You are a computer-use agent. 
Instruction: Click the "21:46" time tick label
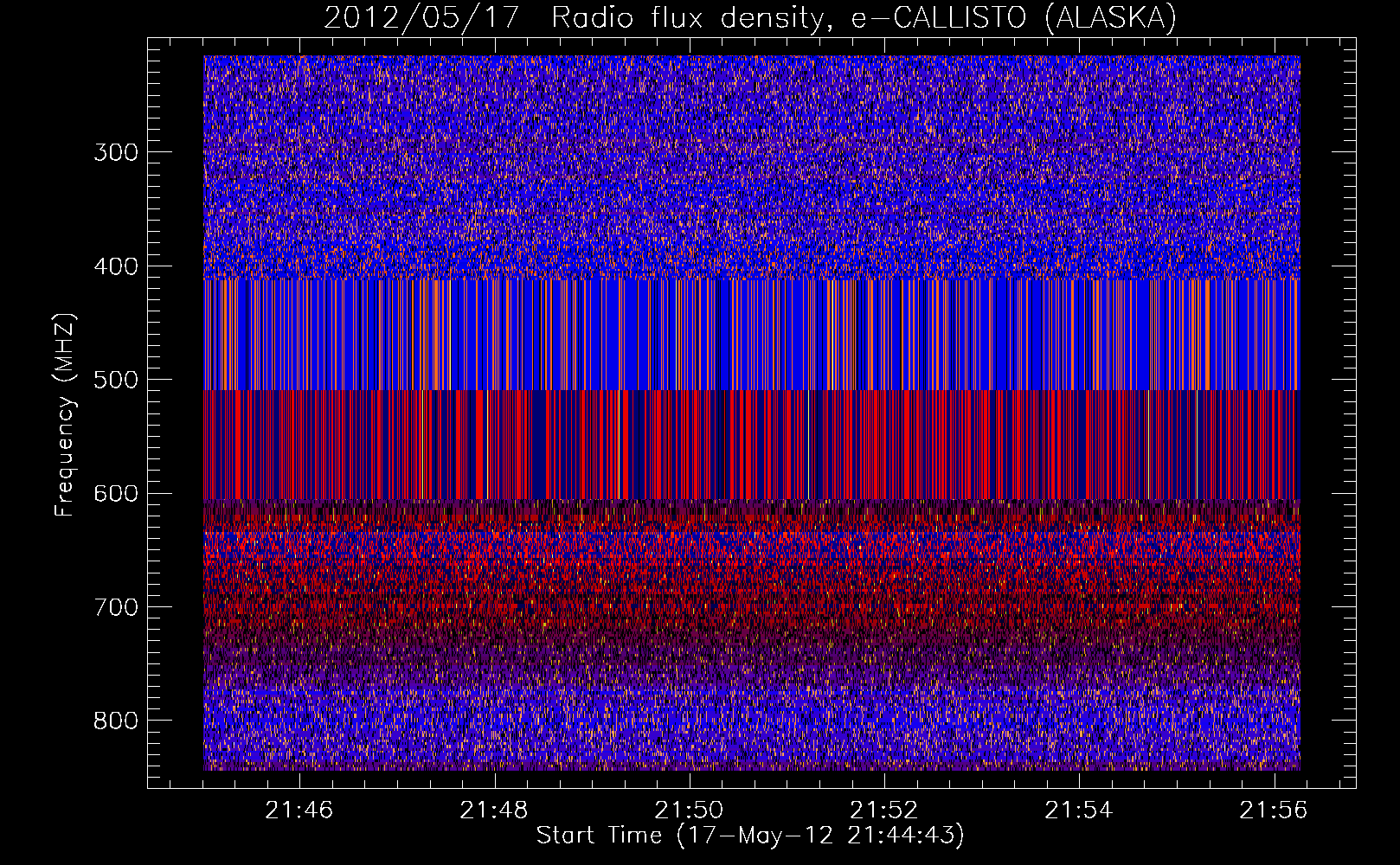pyautogui.click(x=299, y=810)
